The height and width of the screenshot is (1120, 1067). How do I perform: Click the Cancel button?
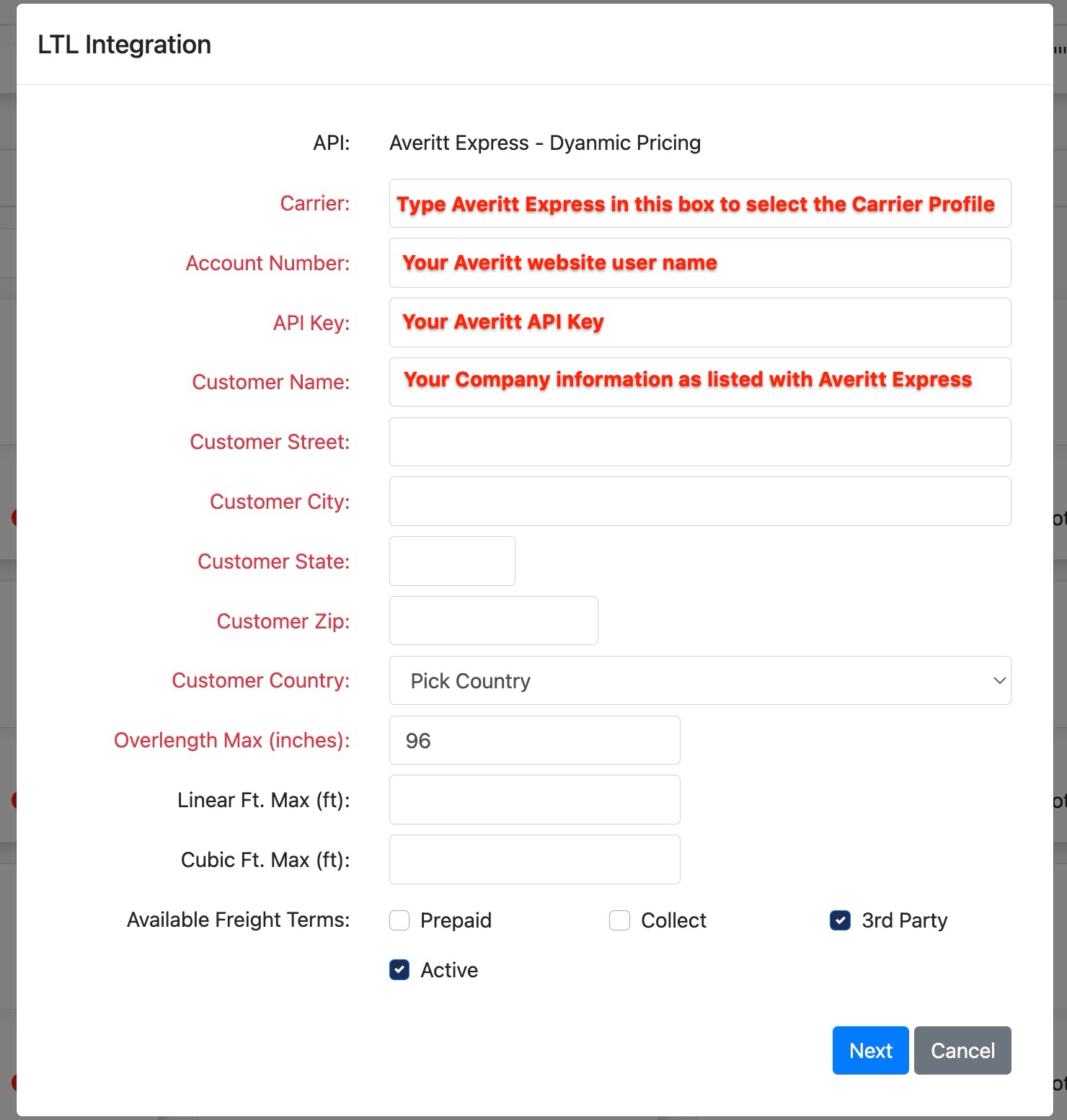coord(963,1051)
